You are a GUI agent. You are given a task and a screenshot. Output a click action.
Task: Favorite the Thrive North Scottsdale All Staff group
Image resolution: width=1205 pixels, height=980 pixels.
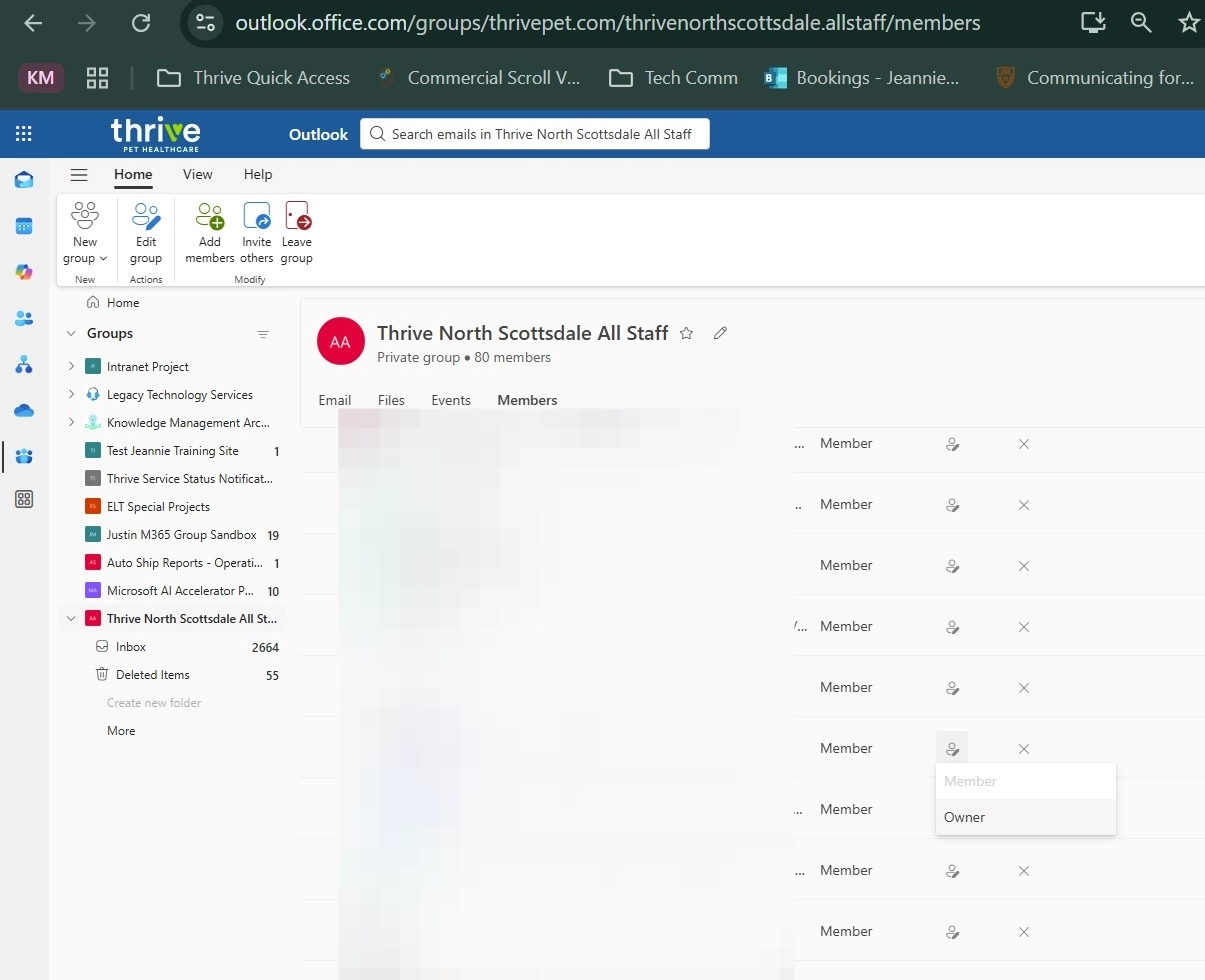tap(686, 334)
